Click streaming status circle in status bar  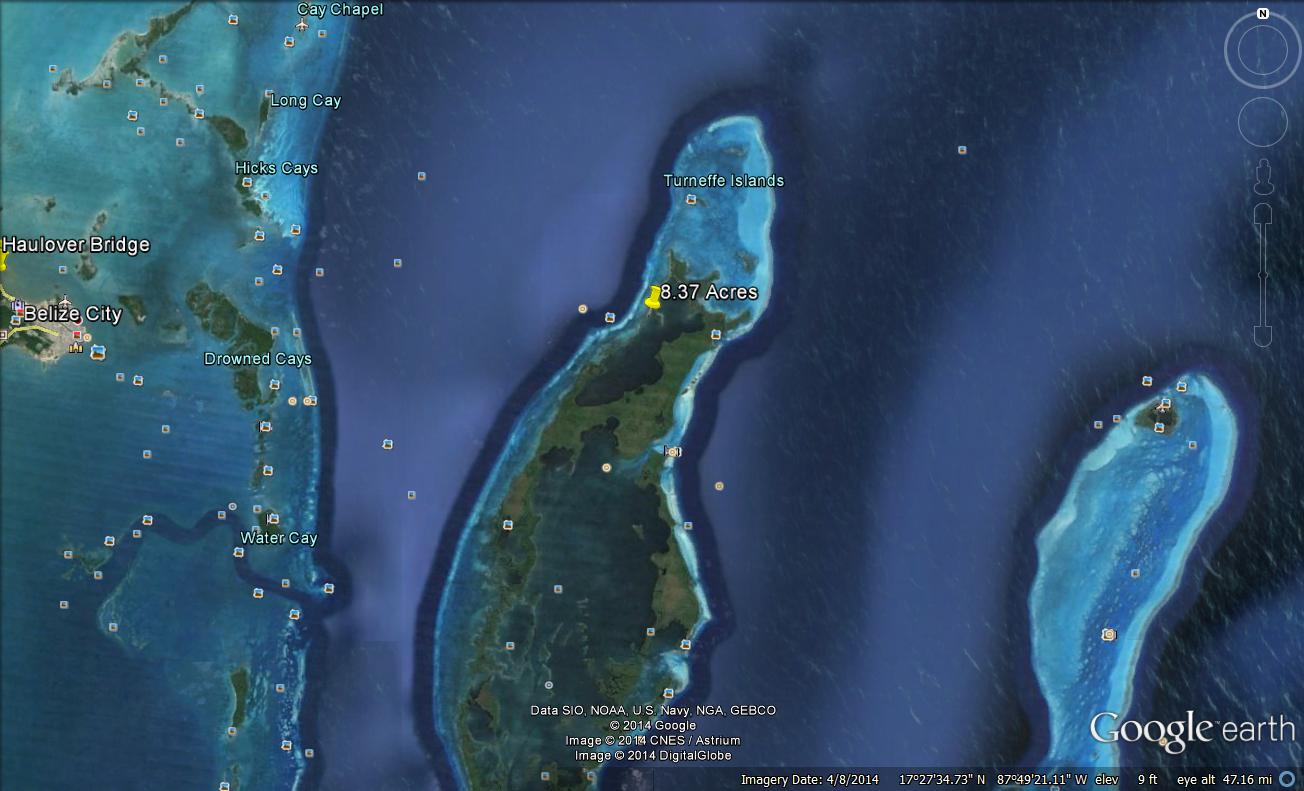click(1287, 780)
